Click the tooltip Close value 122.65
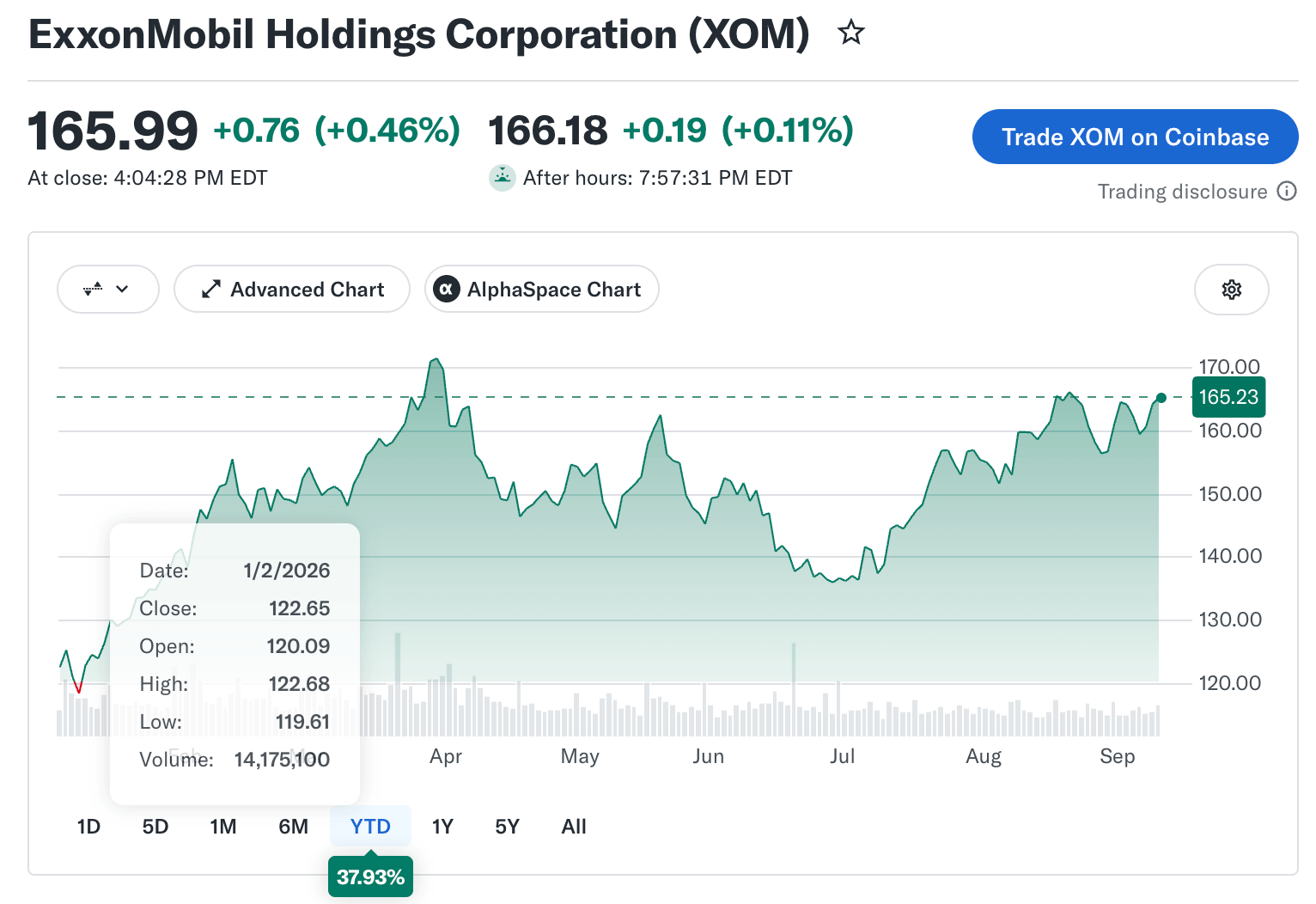The image size is (1316, 904). [300, 608]
